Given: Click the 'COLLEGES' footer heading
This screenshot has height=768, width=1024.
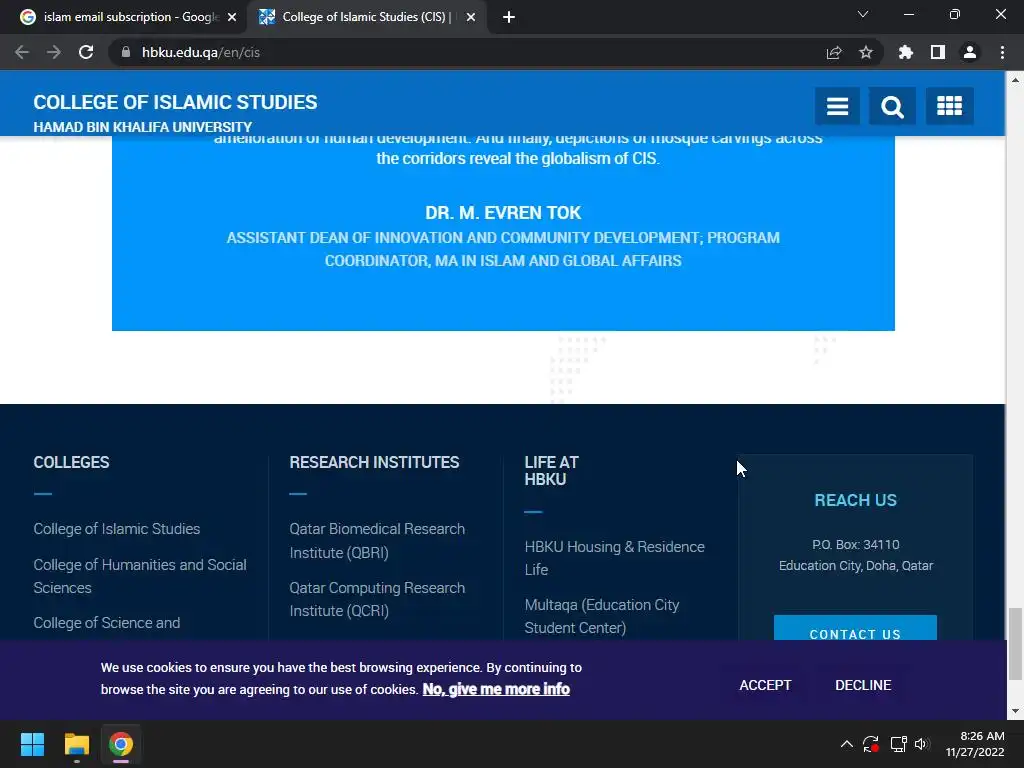Looking at the screenshot, I should pyautogui.click(x=71, y=462).
